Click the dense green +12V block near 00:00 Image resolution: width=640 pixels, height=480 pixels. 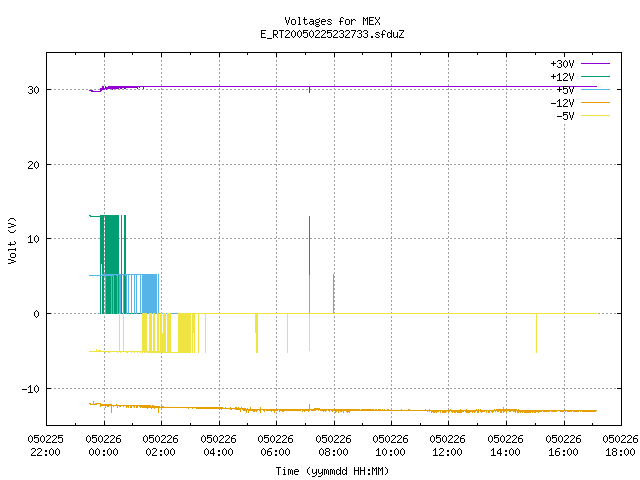(x=110, y=264)
